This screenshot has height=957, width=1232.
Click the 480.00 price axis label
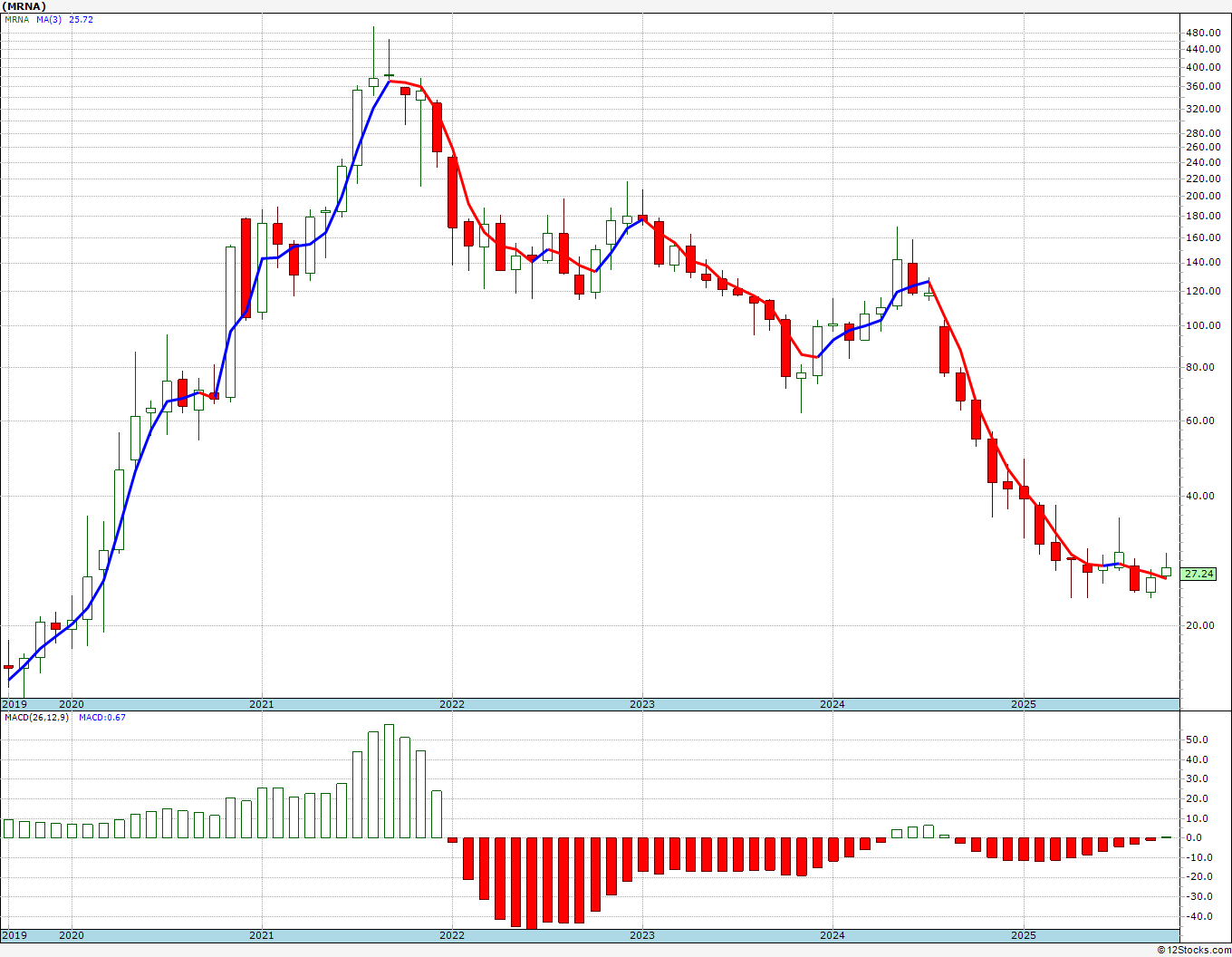(x=1203, y=33)
